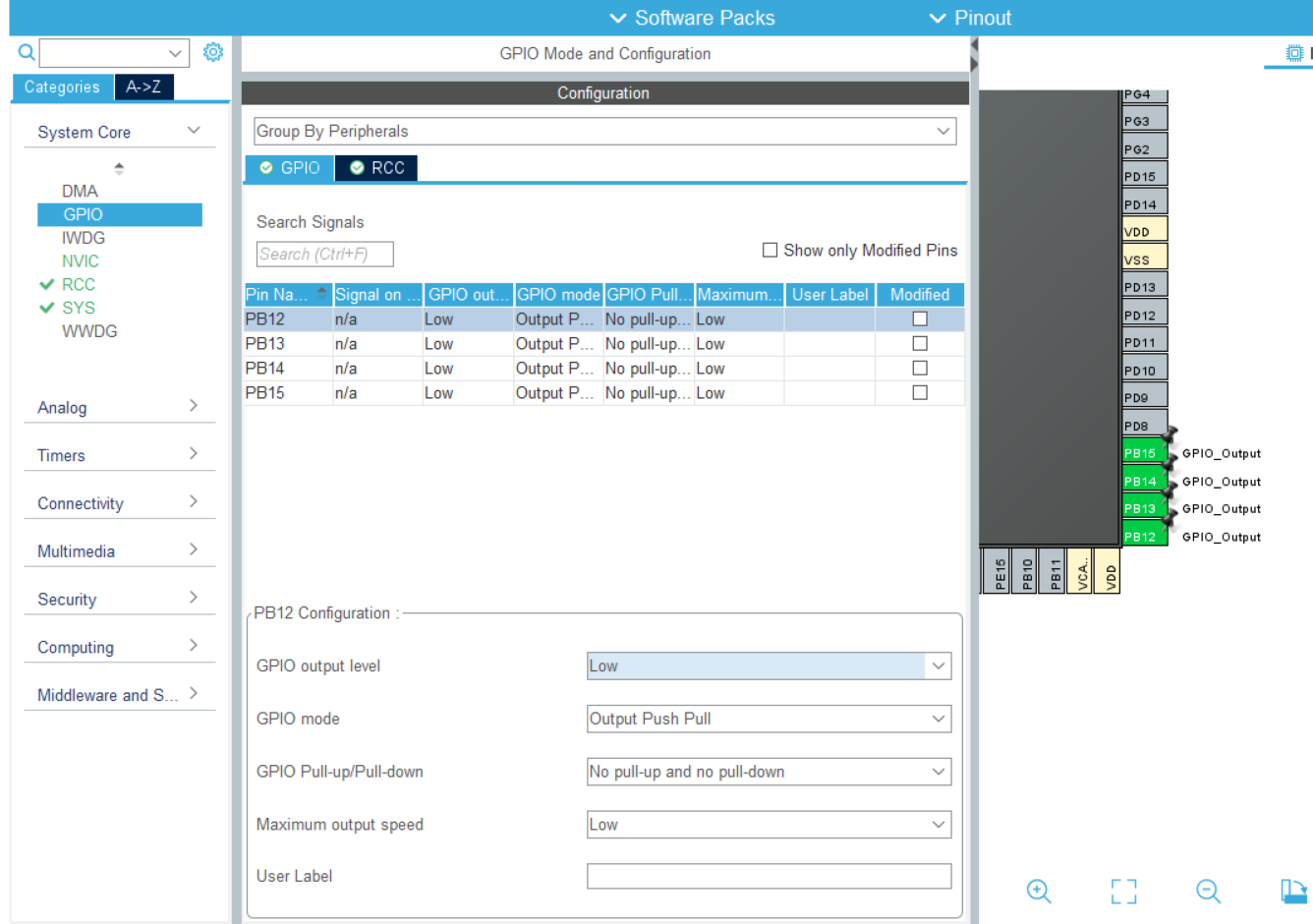Click the fit-to-screen frame icon
The width and height of the screenshot is (1313, 924).
coord(1123,892)
